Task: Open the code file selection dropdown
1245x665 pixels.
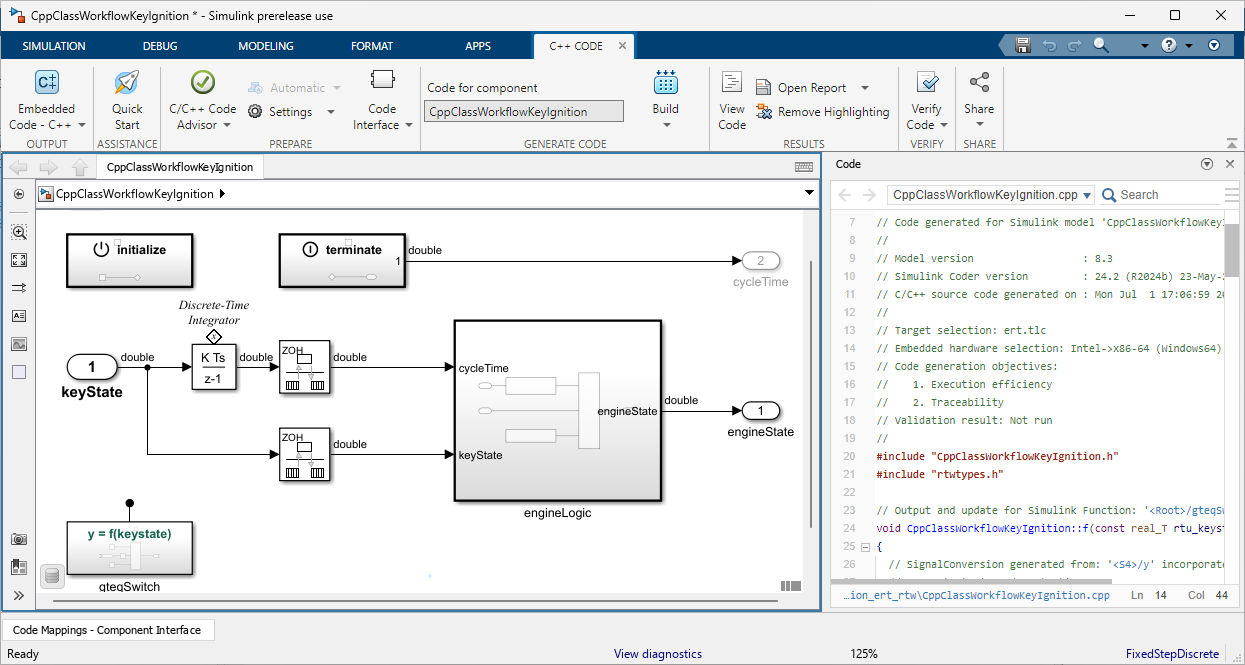Action: [x=1087, y=195]
